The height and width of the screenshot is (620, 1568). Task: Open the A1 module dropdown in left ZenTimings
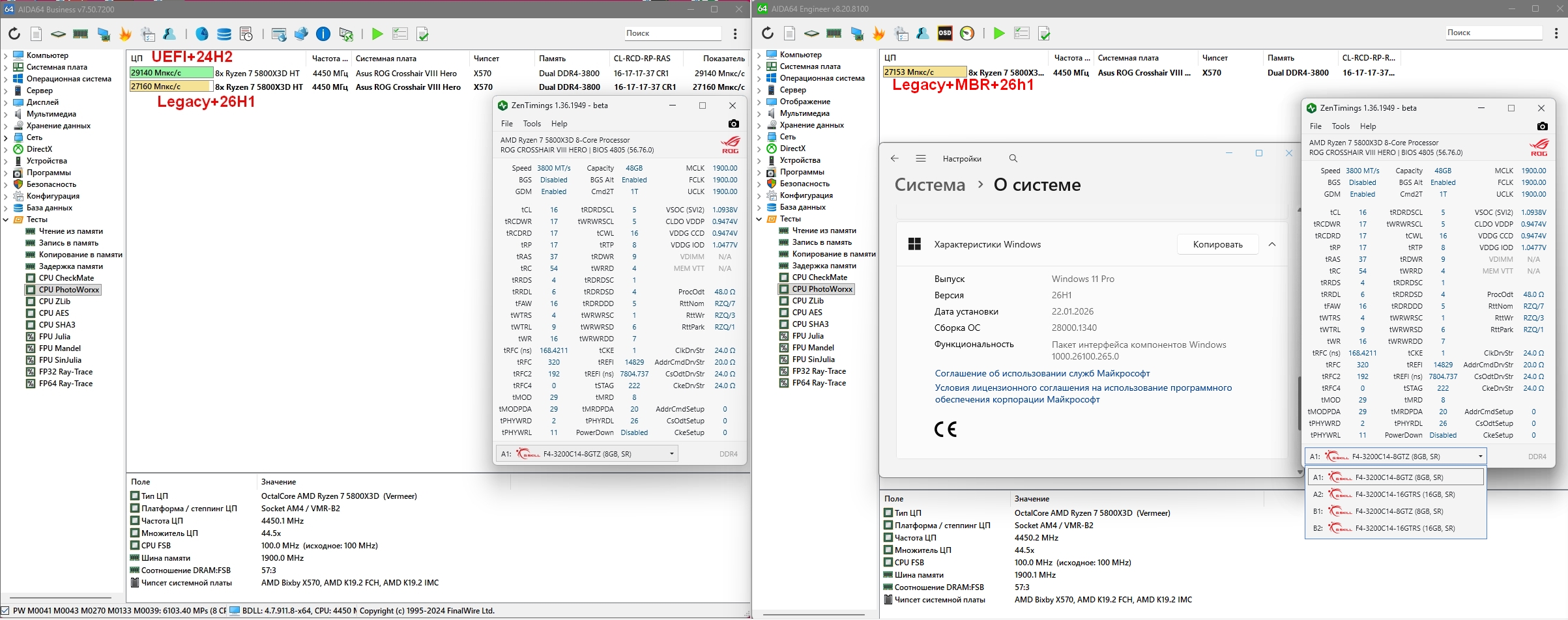tap(587, 454)
